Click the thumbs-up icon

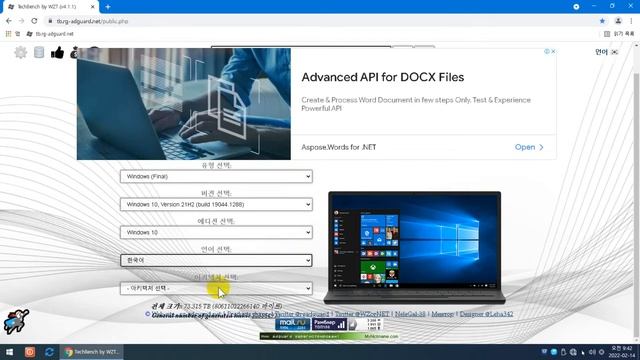point(57,52)
